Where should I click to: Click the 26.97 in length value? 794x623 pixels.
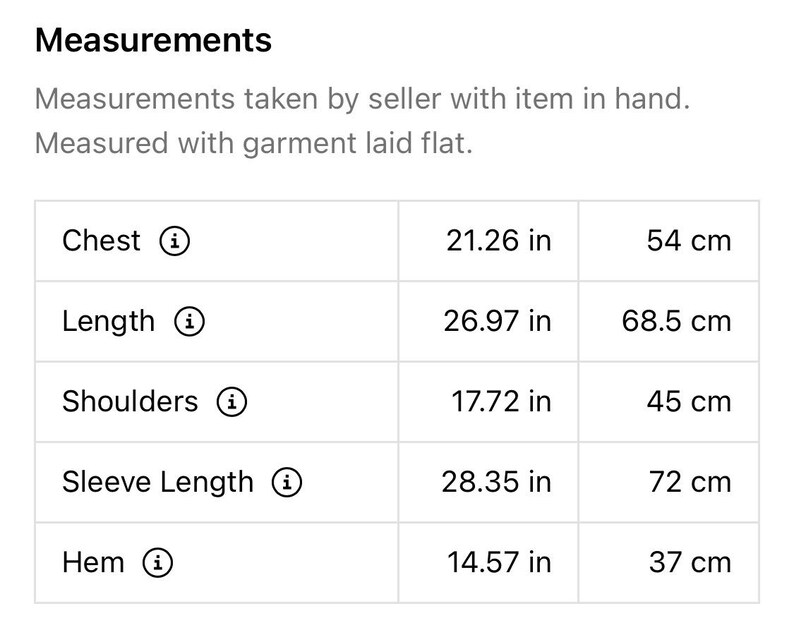(497, 321)
